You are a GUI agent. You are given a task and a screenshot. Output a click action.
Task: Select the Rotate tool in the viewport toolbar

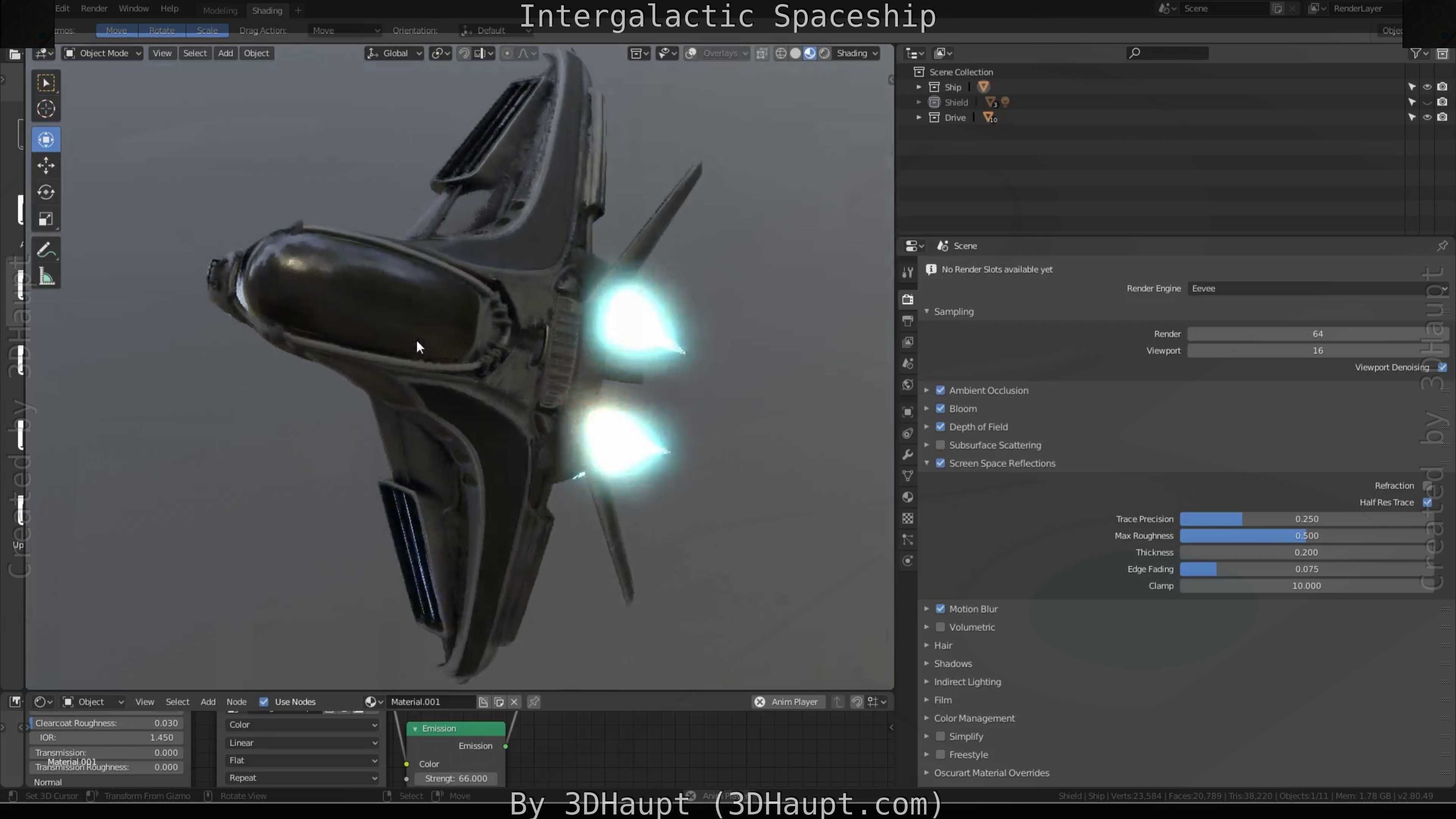pyautogui.click(x=46, y=192)
